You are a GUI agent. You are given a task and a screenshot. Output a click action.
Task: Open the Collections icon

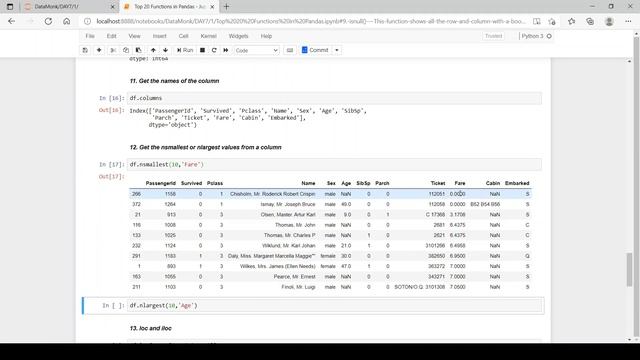pos(590,21)
